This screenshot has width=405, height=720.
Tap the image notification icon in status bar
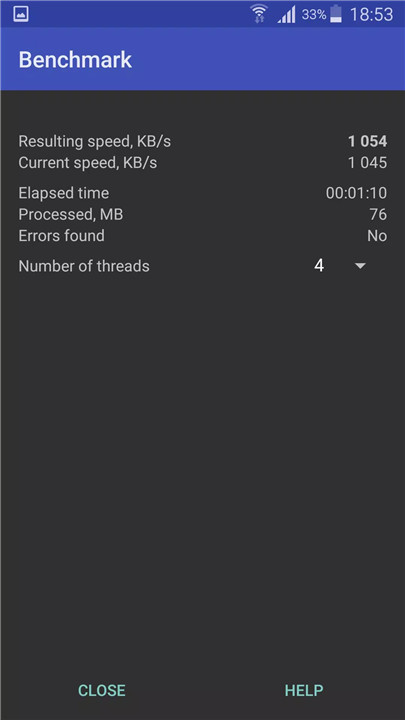pos(21,14)
